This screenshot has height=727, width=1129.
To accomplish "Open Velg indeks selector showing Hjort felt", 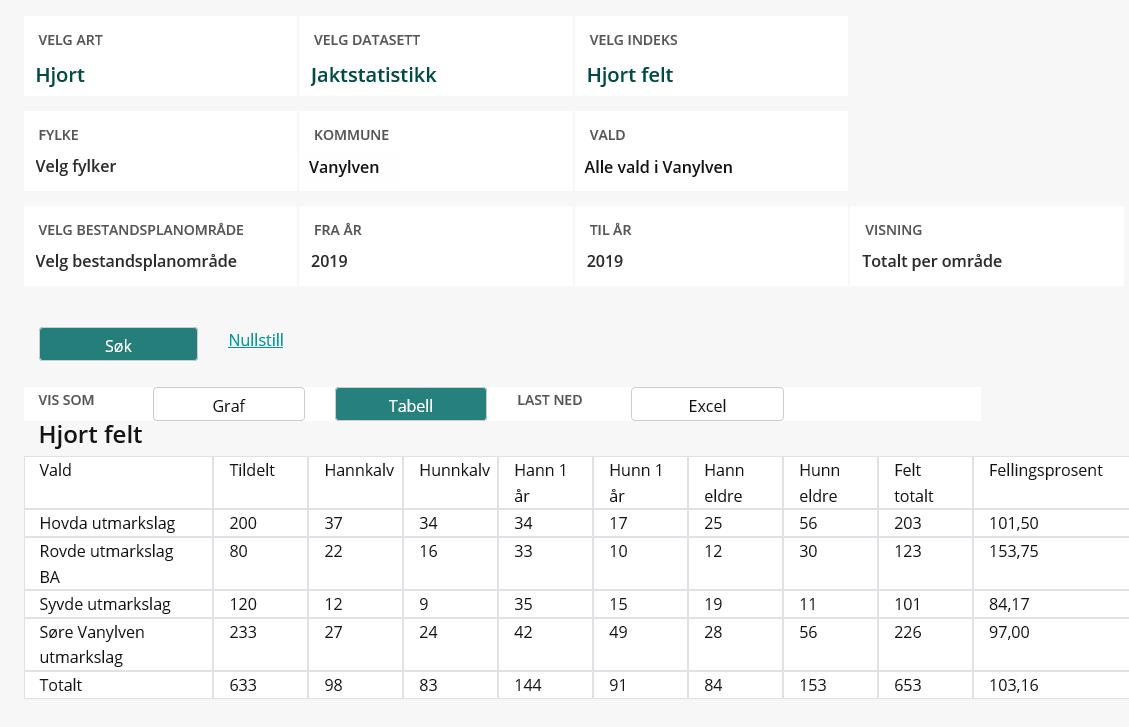I will click(x=711, y=56).
